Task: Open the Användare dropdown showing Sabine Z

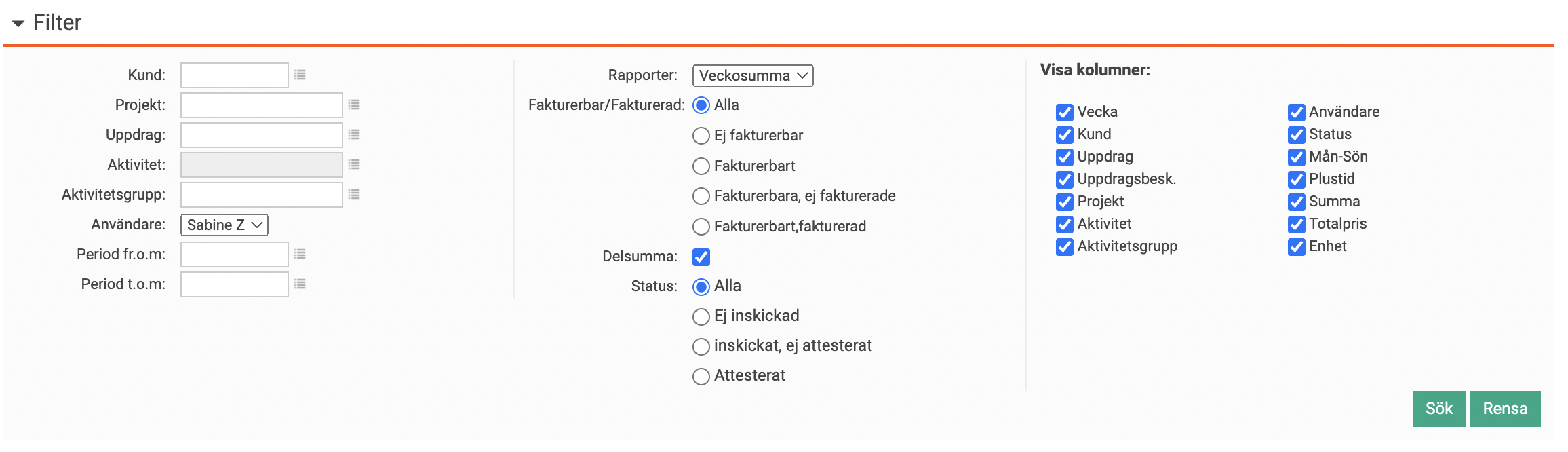Action: click(x=224, y=225)
